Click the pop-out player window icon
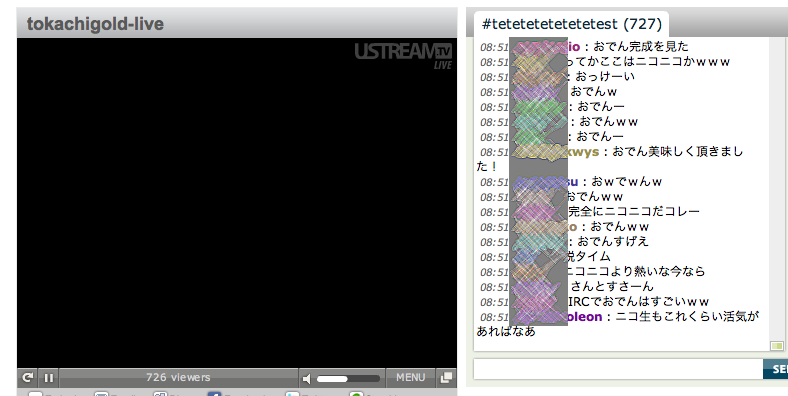This screenshot has width=788, height=396. pos(446,377)
